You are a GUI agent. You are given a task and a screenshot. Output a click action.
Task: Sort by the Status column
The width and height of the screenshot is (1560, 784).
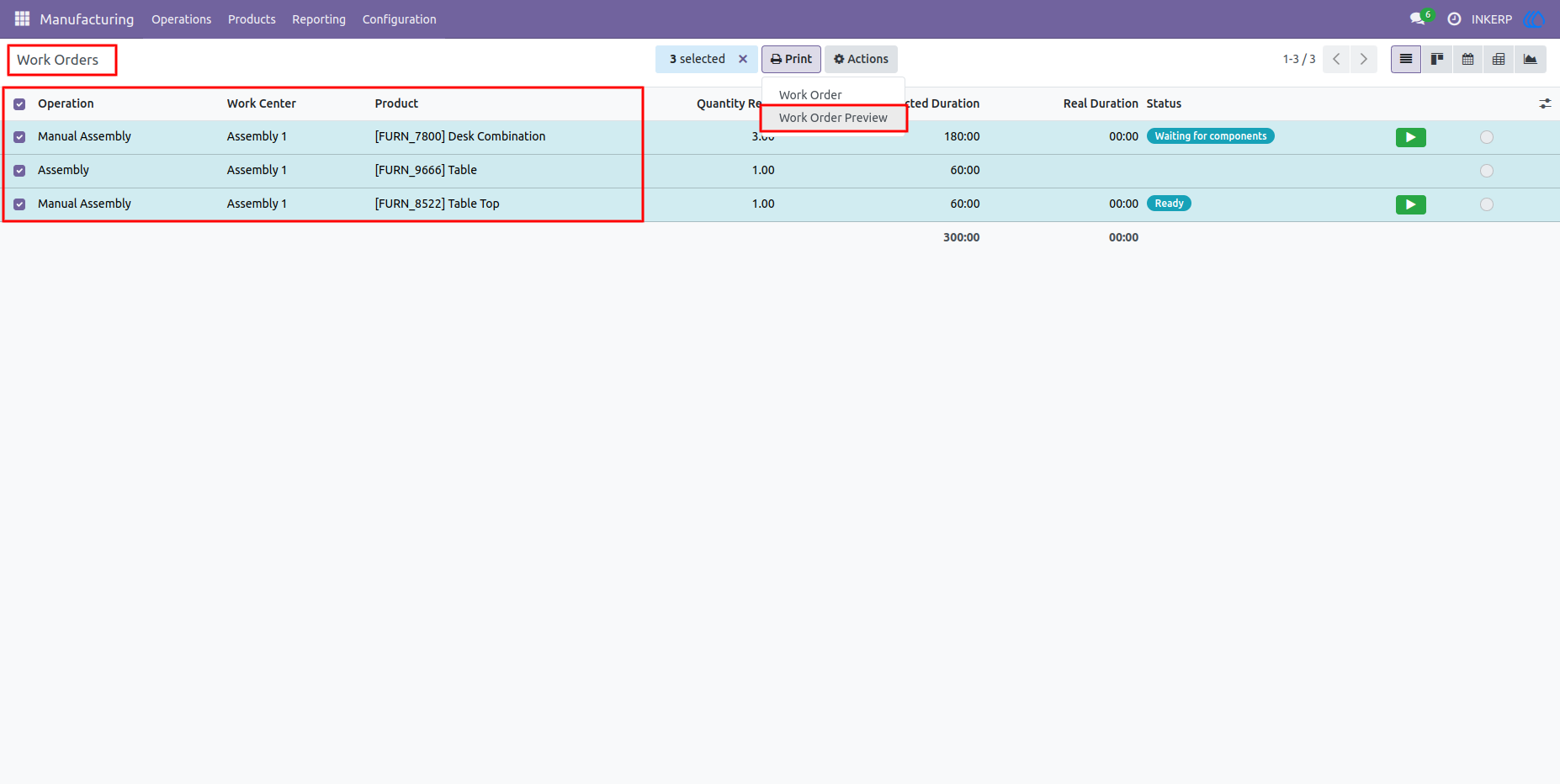point(1164,103)
